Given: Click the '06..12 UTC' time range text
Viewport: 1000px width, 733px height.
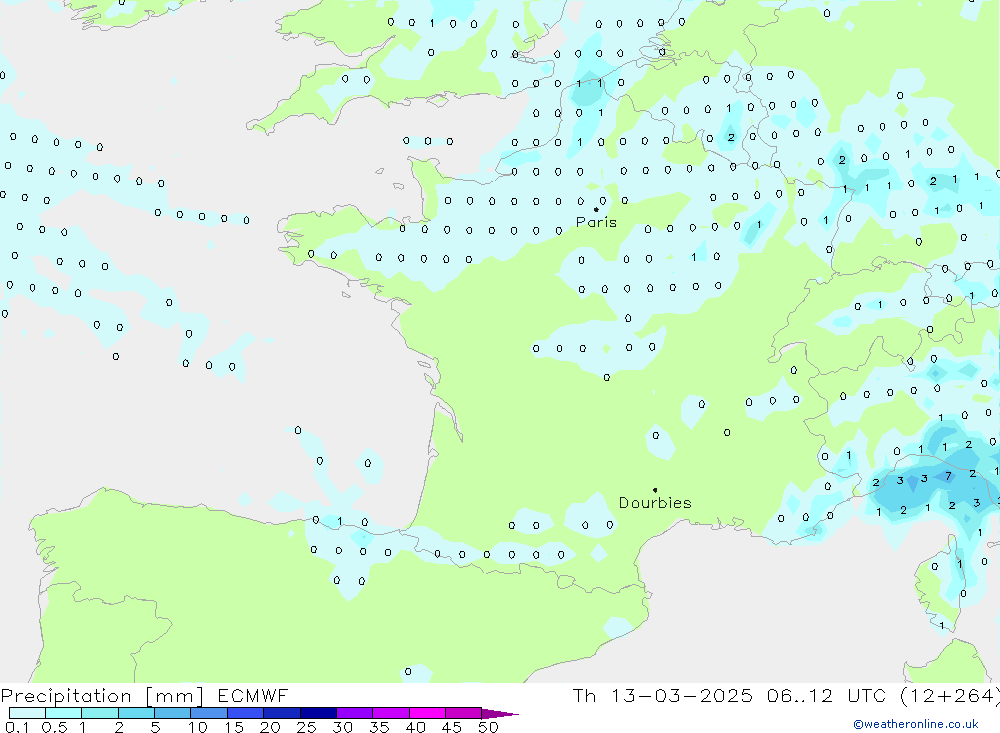Looking at the screenshot, I should (x=826, y=695).
